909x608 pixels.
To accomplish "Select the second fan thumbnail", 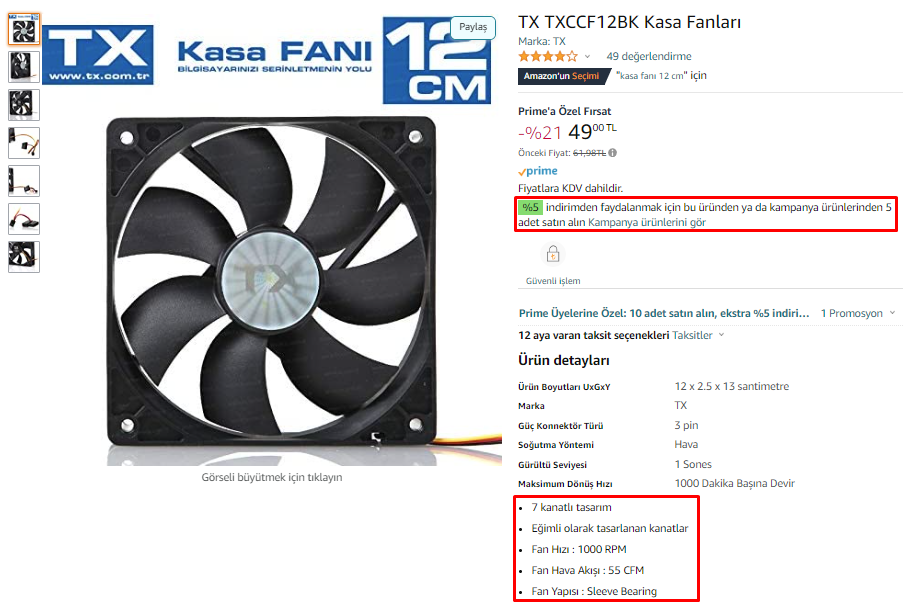I will [x=24, y=67].
